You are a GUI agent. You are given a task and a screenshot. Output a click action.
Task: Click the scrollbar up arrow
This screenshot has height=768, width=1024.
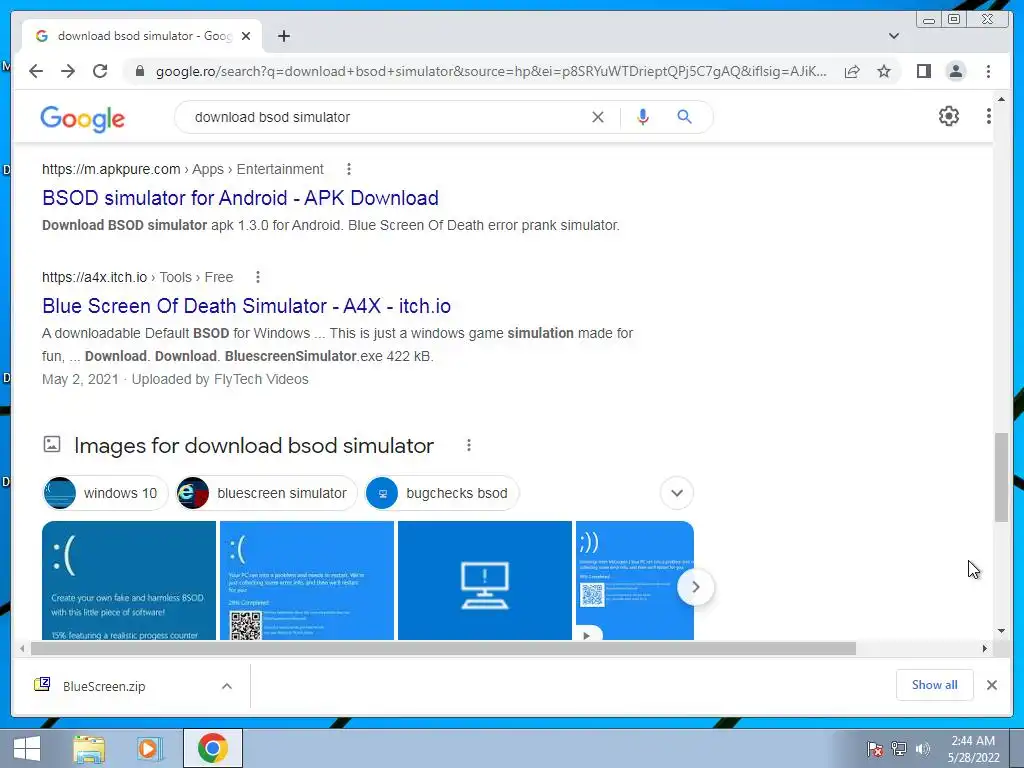tap(1001, 99)
